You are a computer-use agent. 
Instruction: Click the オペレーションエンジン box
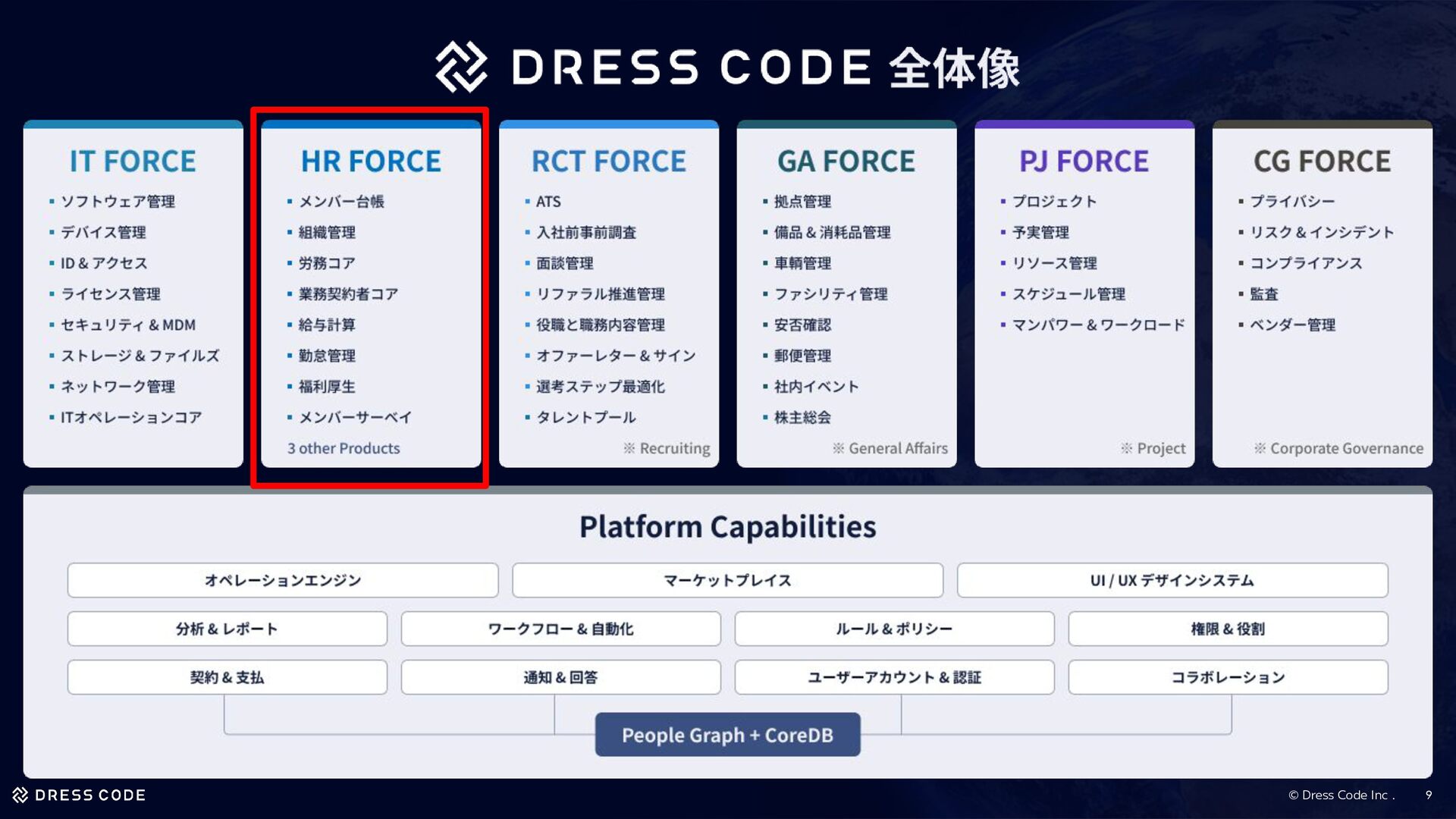[x=283, y=580]
